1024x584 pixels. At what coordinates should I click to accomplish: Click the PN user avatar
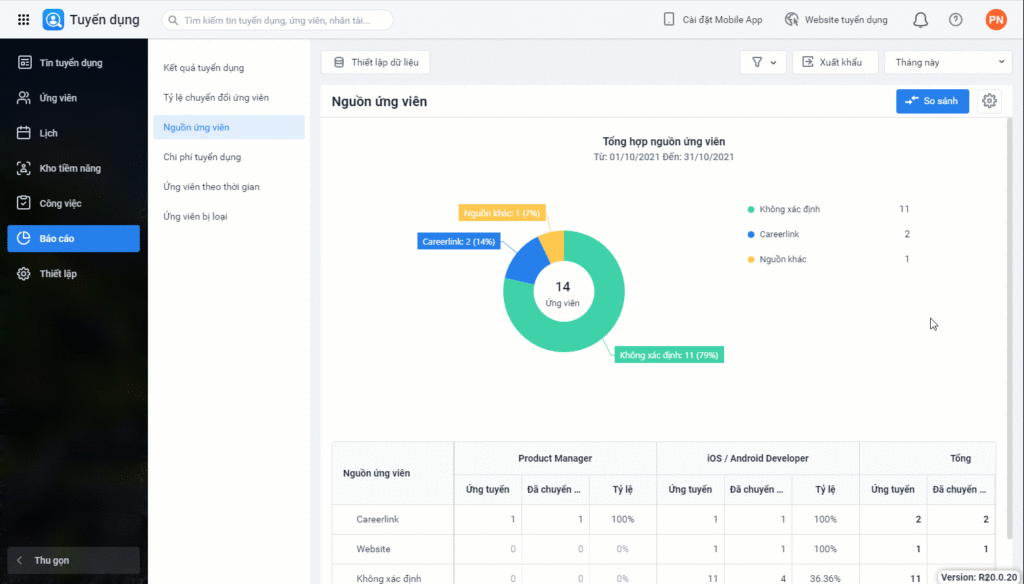[x=995, y=20]
